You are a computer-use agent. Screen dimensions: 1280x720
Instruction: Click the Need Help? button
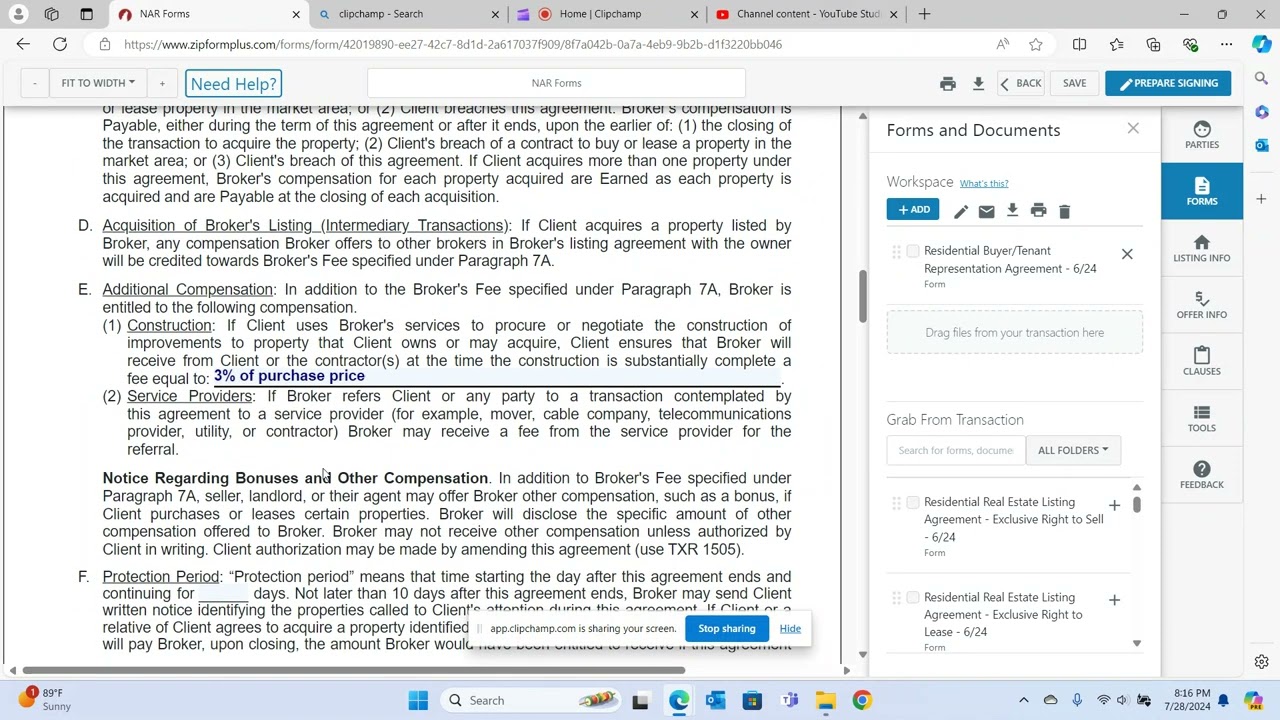(x=233, y=84)
